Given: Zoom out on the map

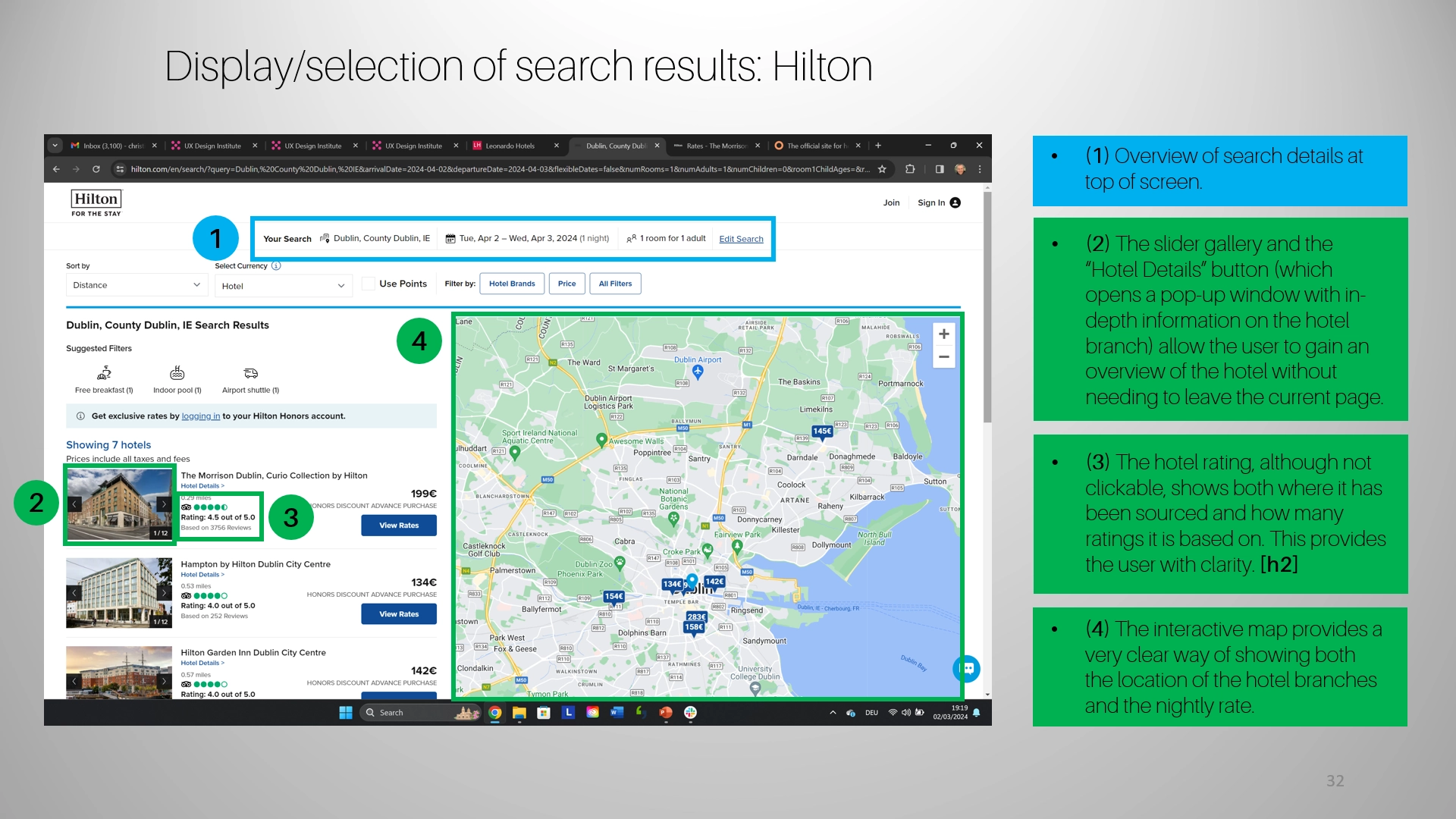Looking at the screenshot, I should pos(943,357).
